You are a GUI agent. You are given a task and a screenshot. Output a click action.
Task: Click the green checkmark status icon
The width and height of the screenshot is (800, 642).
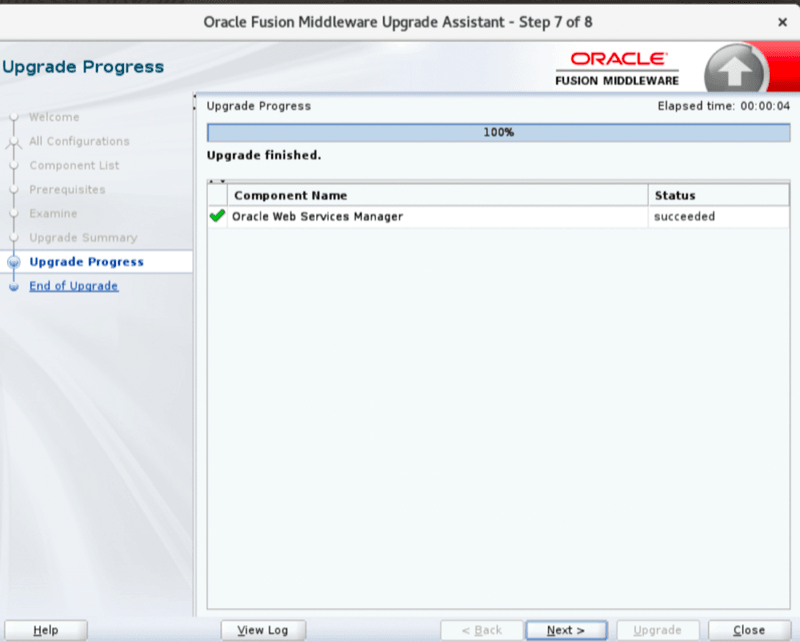[217, 216]
